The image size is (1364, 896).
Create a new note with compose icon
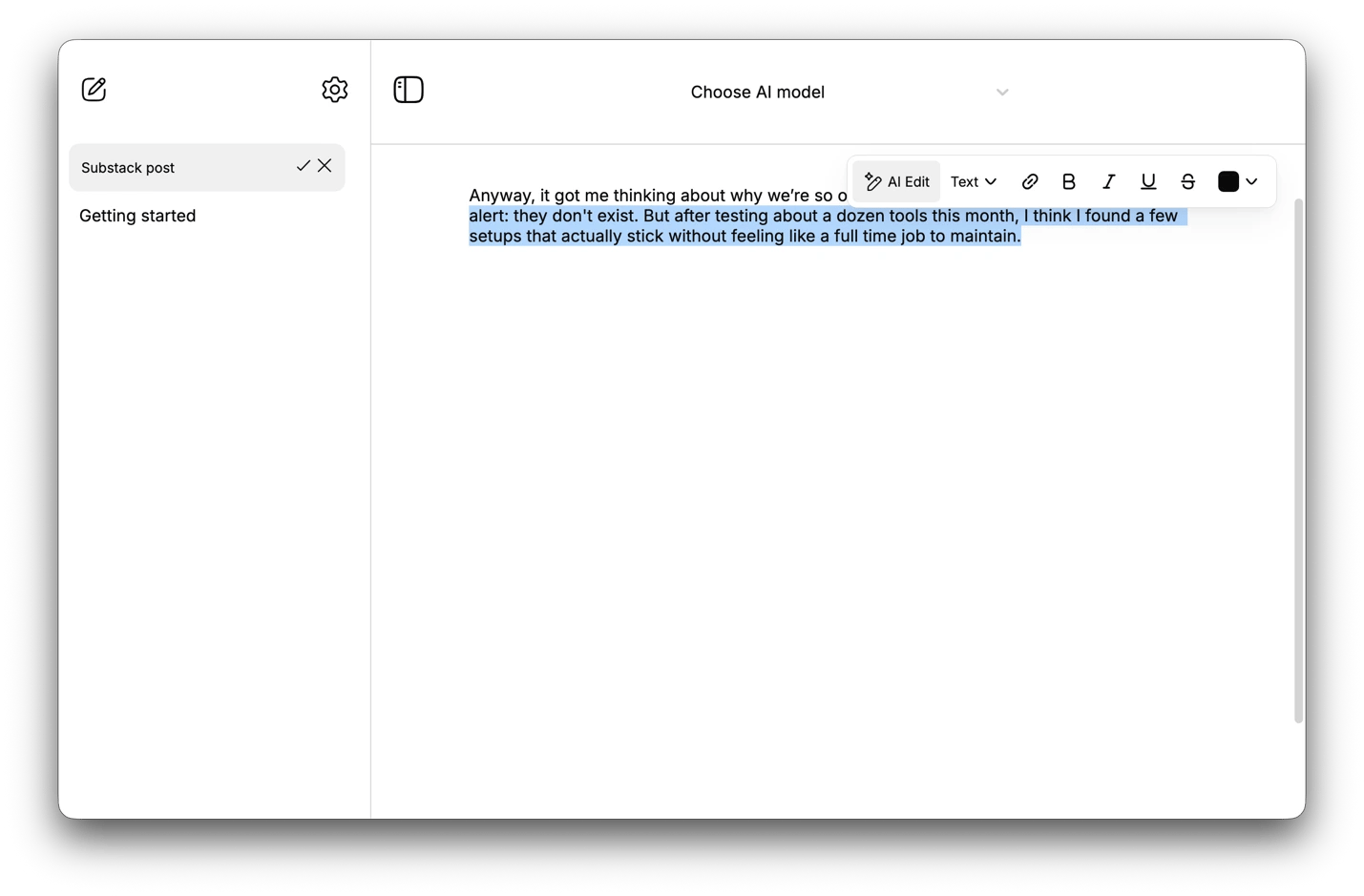[x=94, y=90]
